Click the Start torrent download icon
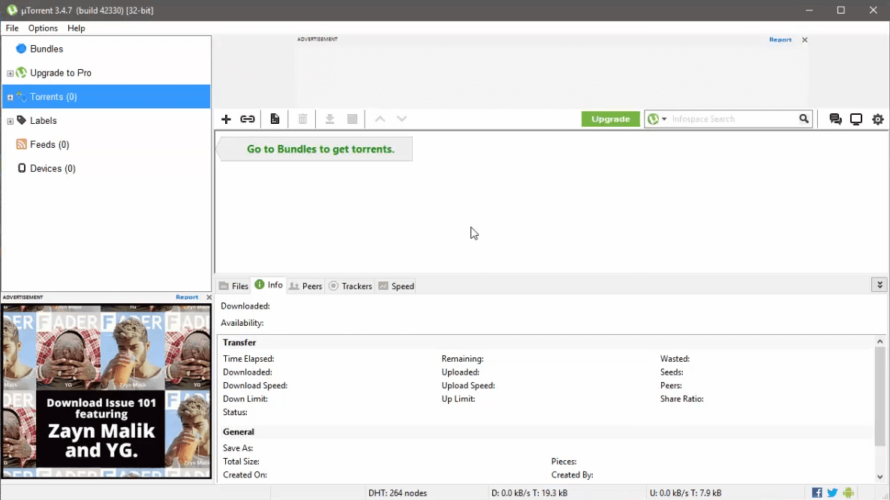 click(x=330, y=119)
